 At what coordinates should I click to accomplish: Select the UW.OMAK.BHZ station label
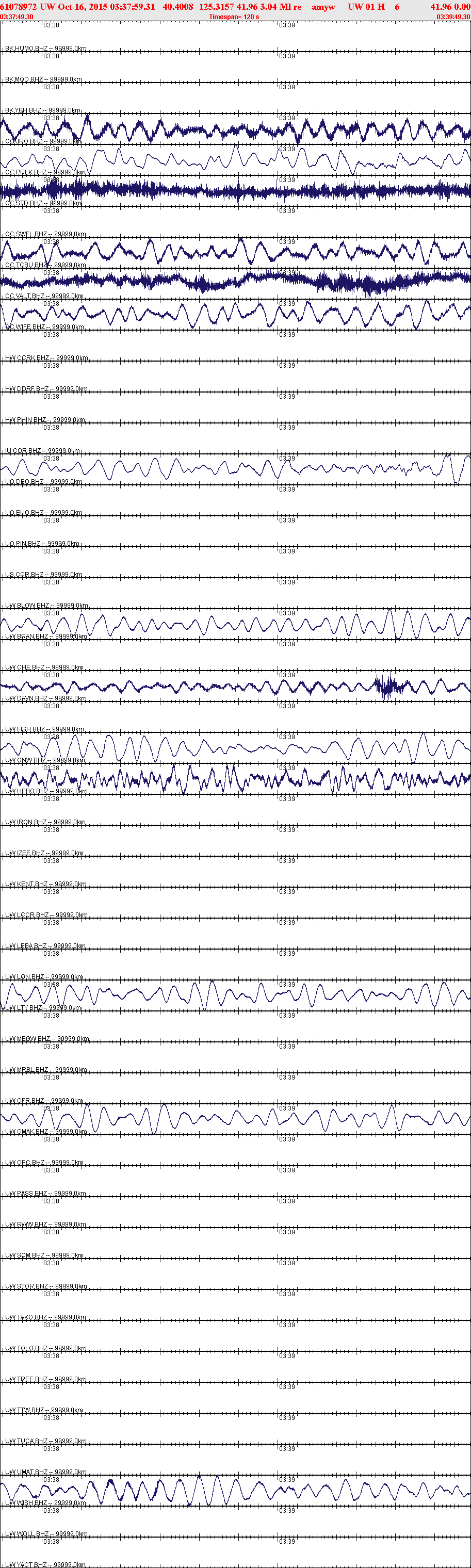coord(45,1132)
